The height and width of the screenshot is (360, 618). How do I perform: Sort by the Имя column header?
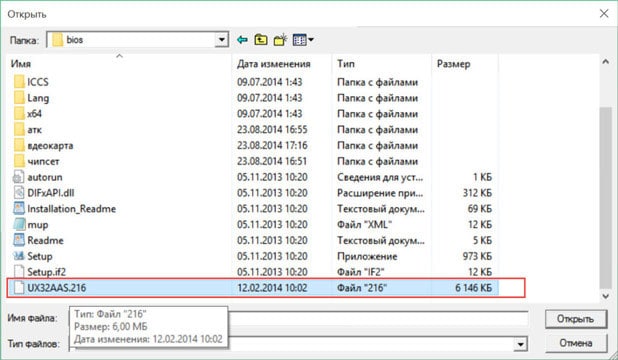(x=20, y=64)
